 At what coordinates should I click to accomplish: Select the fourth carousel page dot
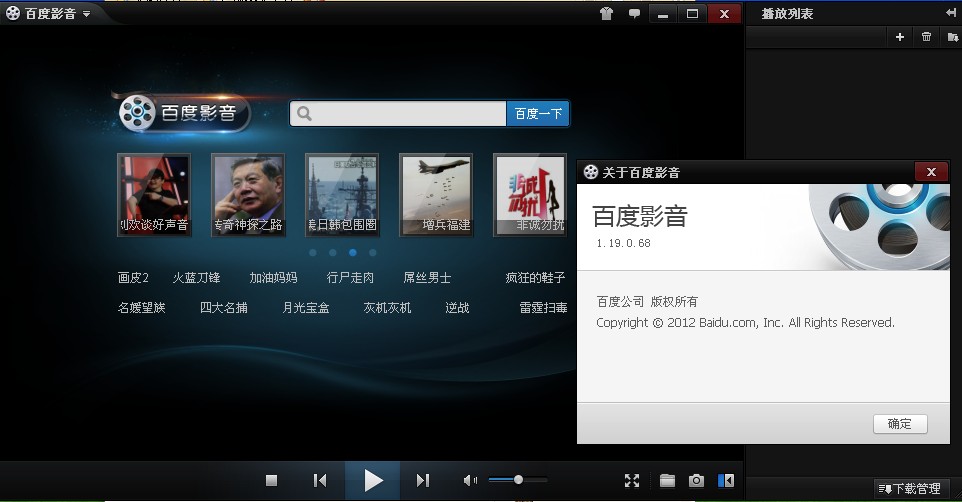coord(372,252)
